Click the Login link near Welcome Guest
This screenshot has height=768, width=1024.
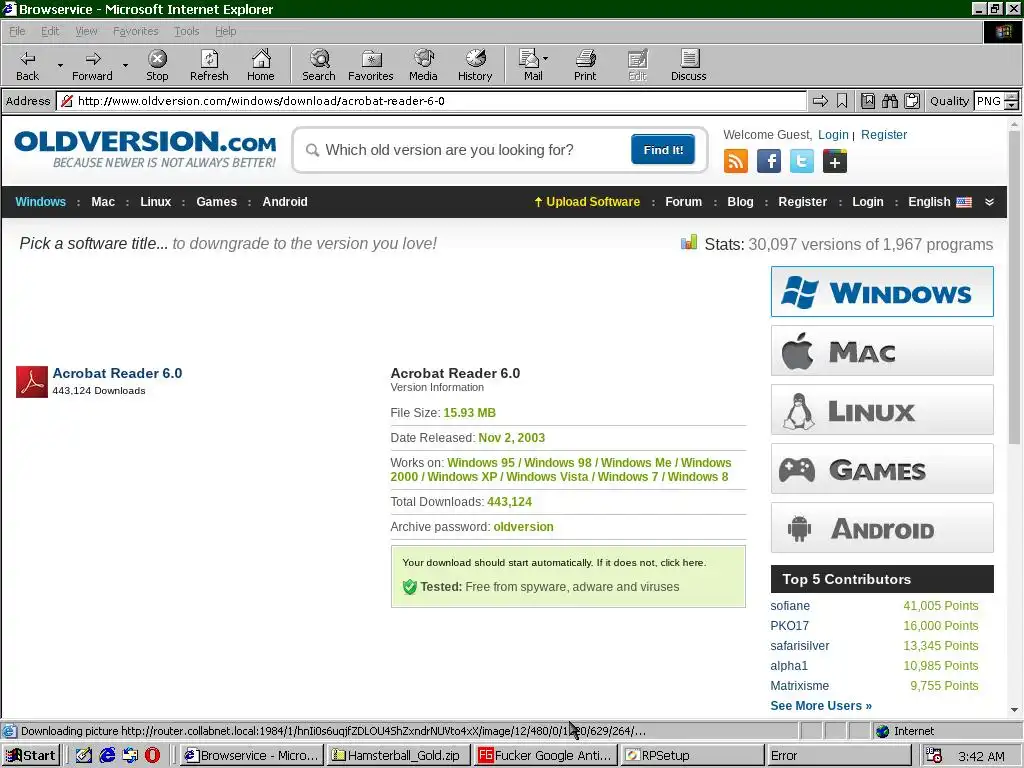[833, 135]
